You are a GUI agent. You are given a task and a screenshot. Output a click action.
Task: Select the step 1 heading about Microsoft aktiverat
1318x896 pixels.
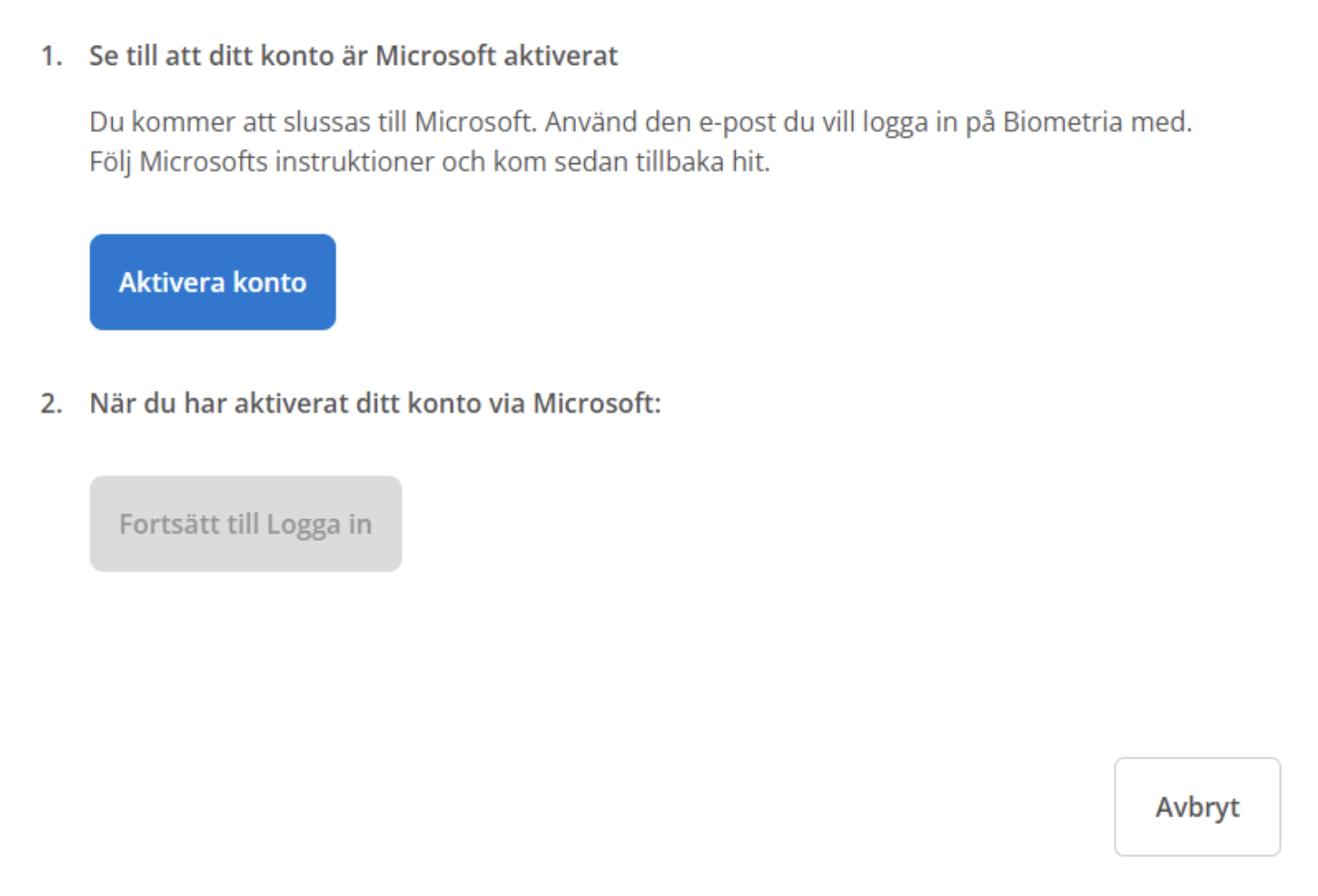[x=353, y=56]
